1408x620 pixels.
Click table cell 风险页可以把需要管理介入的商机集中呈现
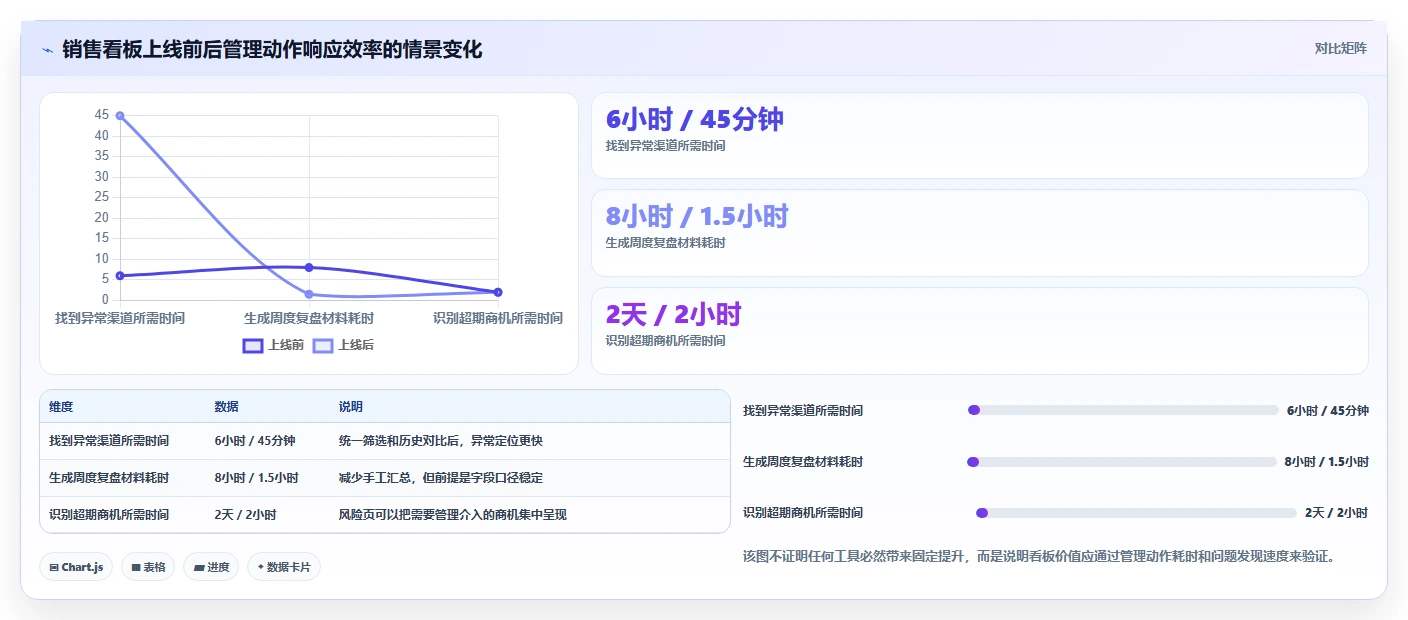click(453, 514)
